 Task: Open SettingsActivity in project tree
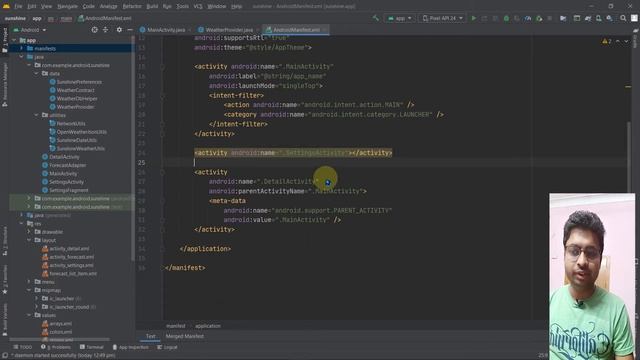tap(66, 182)
